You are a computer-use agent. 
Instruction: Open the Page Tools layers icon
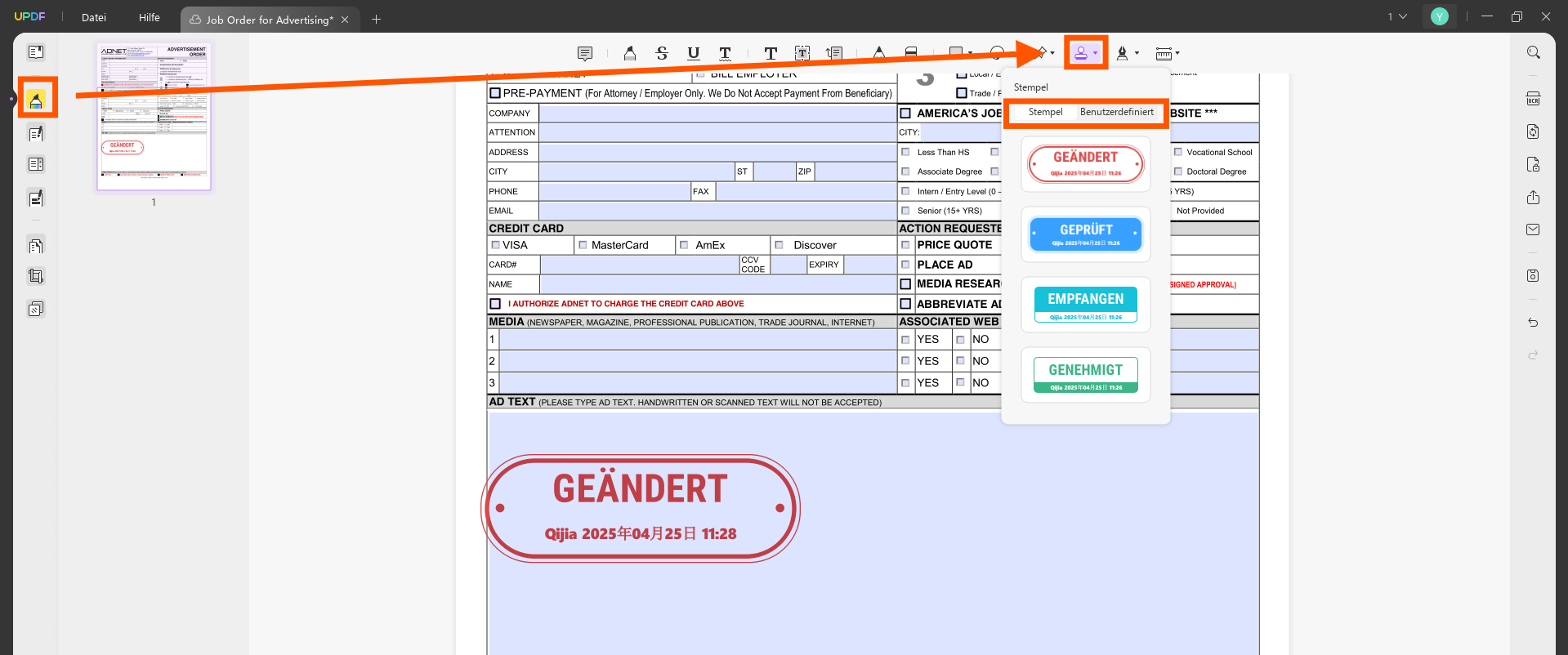[x=36, y=309]
